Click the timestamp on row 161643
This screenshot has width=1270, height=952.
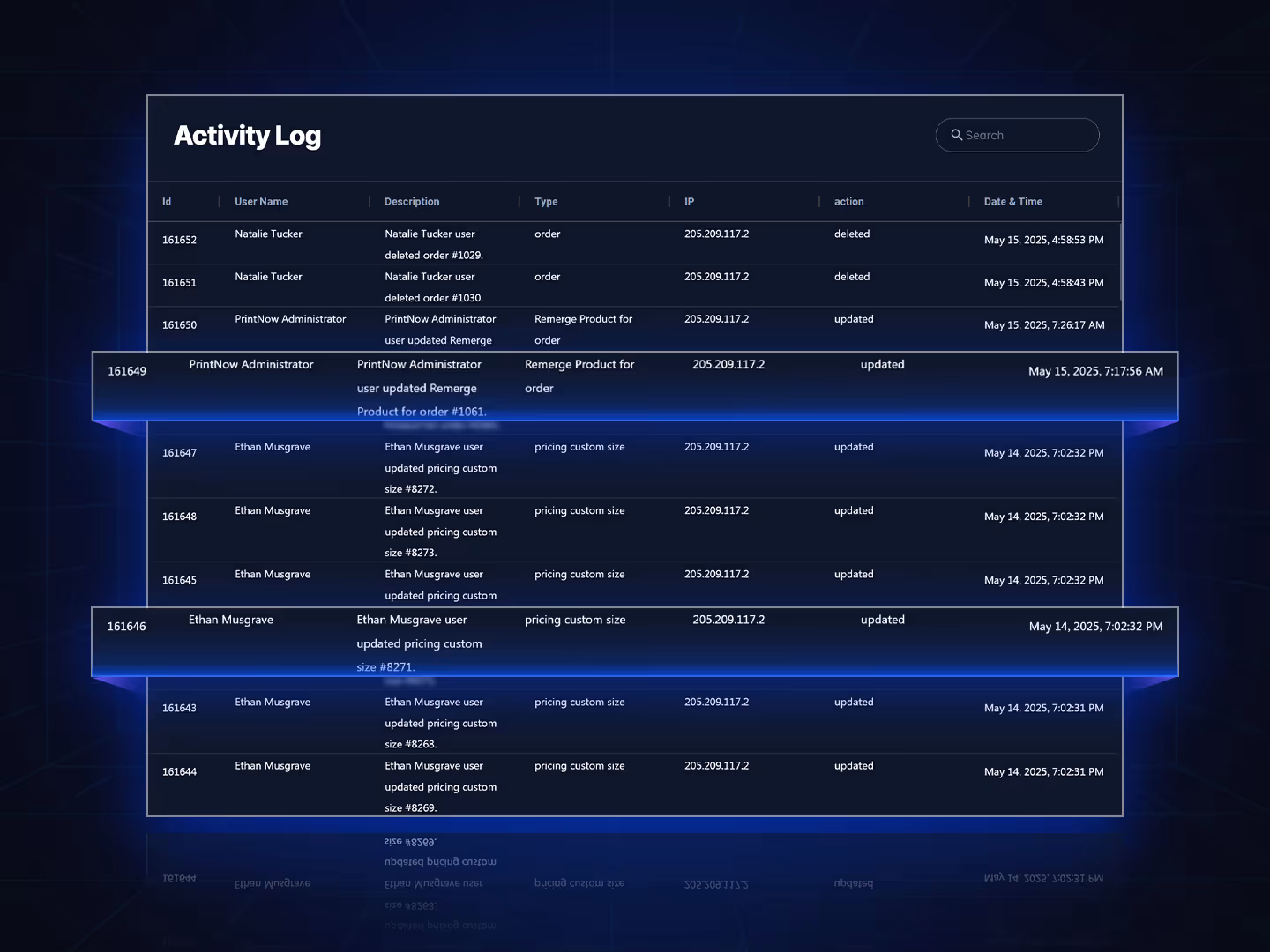pos(1044,708)
